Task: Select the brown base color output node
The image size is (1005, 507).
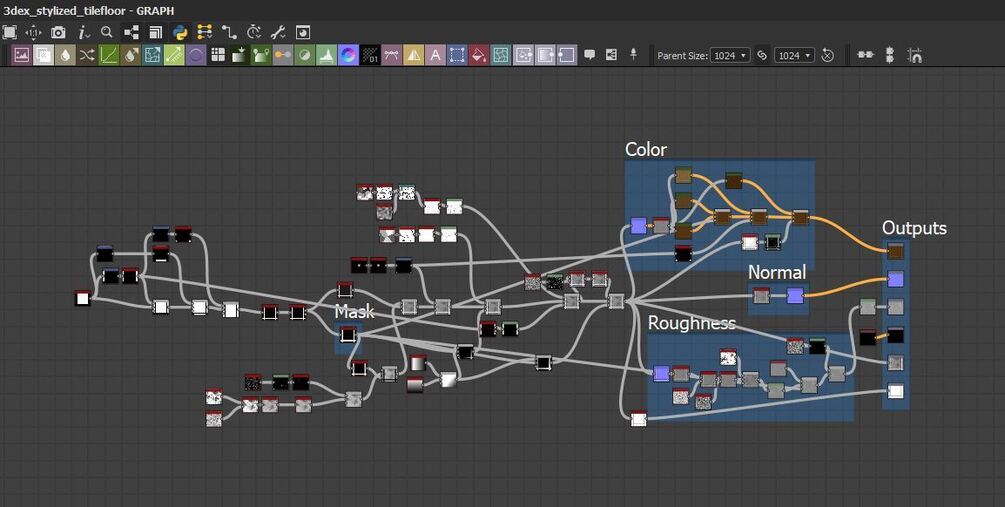Action: [x=895, y=251]
